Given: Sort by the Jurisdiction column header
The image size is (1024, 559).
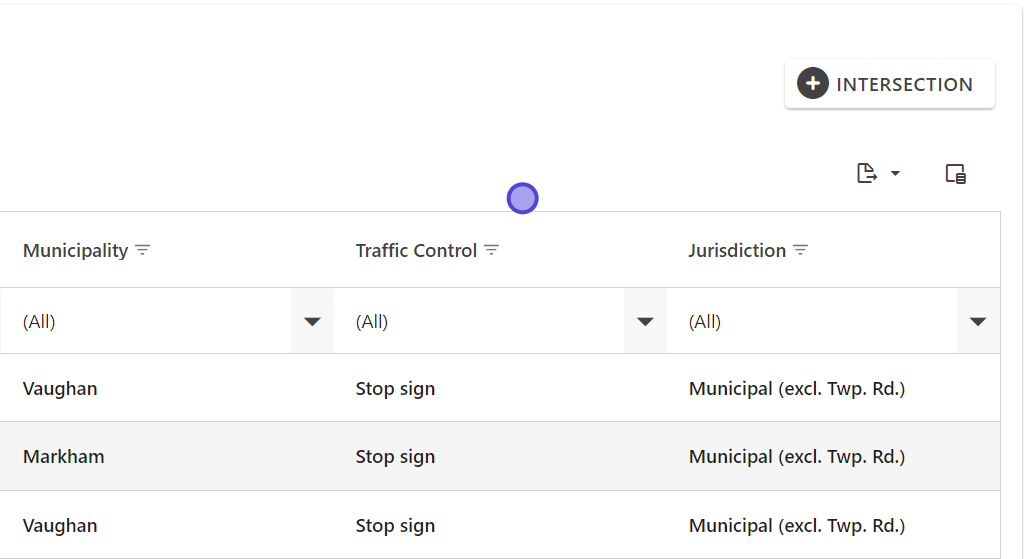Looking at the screenshot, I should coord(737,250).
